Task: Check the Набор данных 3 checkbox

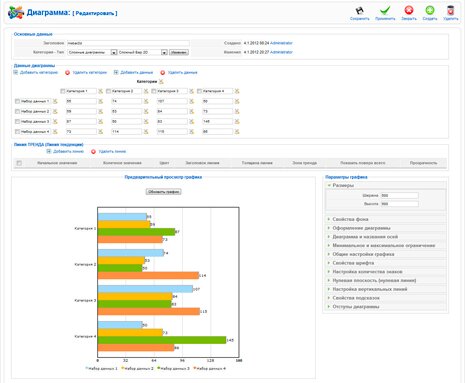Action: tap(17, 122)
